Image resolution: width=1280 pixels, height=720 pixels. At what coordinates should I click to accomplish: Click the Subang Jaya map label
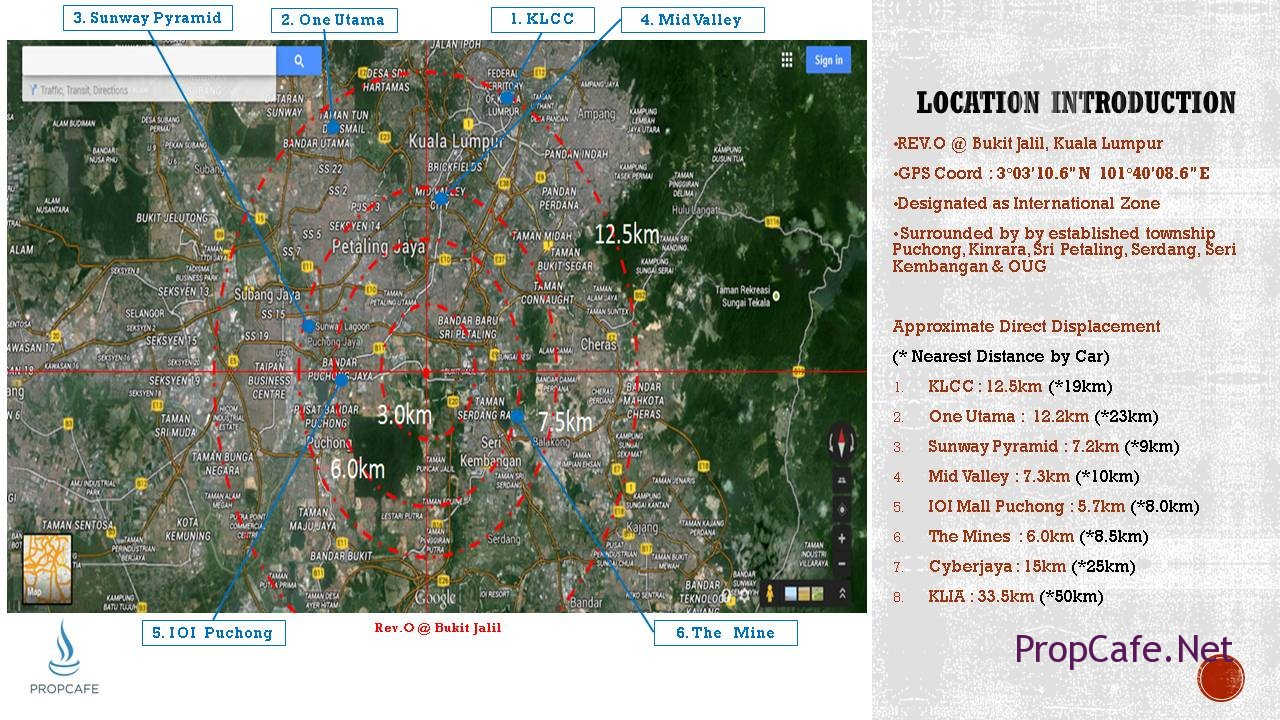[266, 295]
